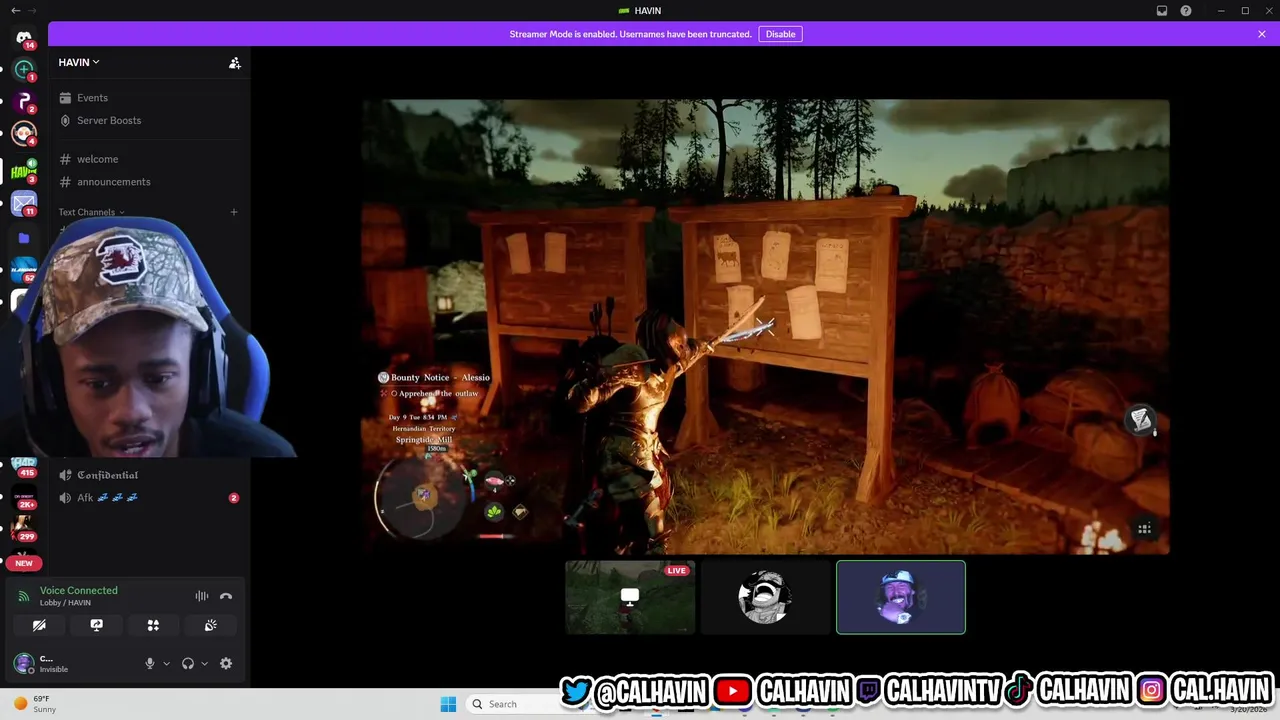Open the weather widget showing 69°F Sunny

35,704
